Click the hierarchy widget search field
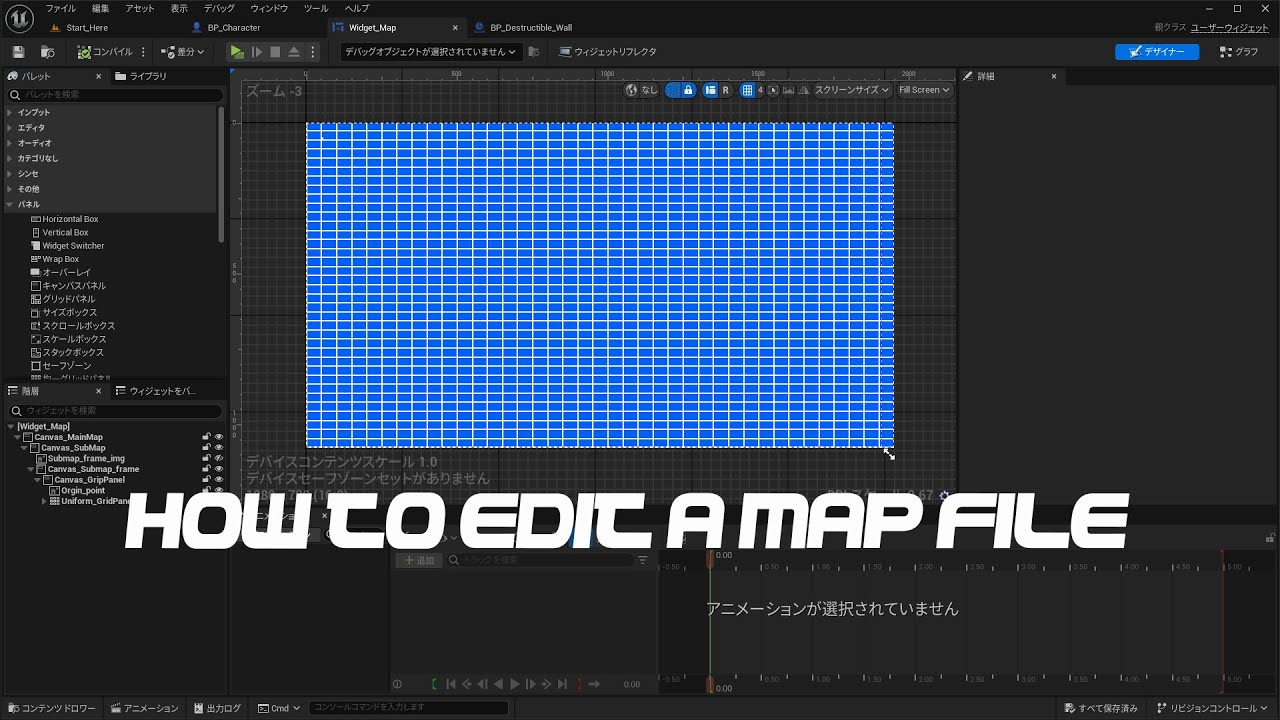 [116, 411]
